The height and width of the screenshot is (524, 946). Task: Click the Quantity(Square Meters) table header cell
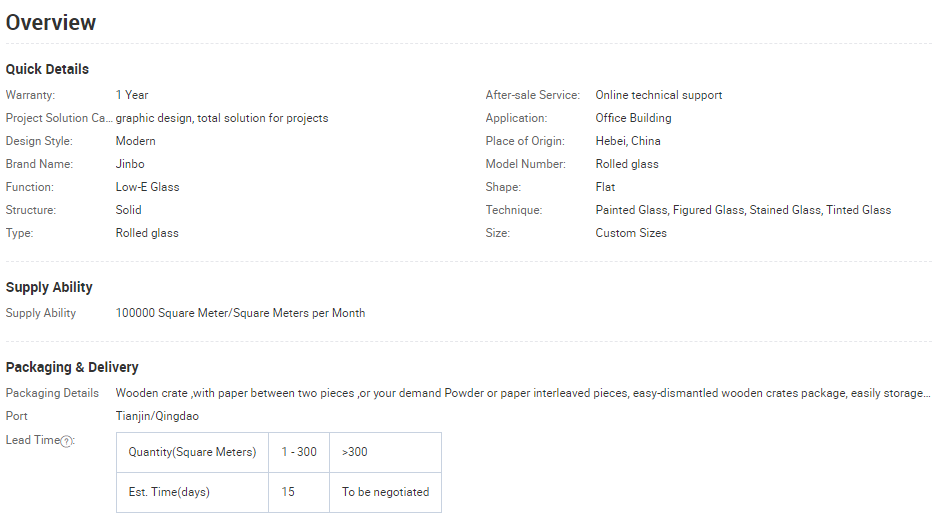click(192, 452)
